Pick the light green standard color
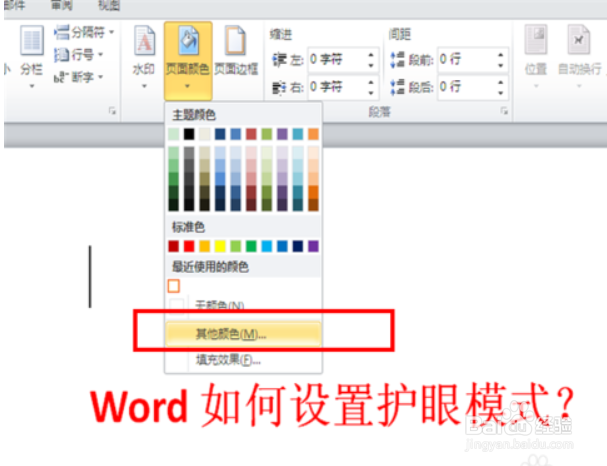This screenshot has width=607, height=466. [235, 246]
